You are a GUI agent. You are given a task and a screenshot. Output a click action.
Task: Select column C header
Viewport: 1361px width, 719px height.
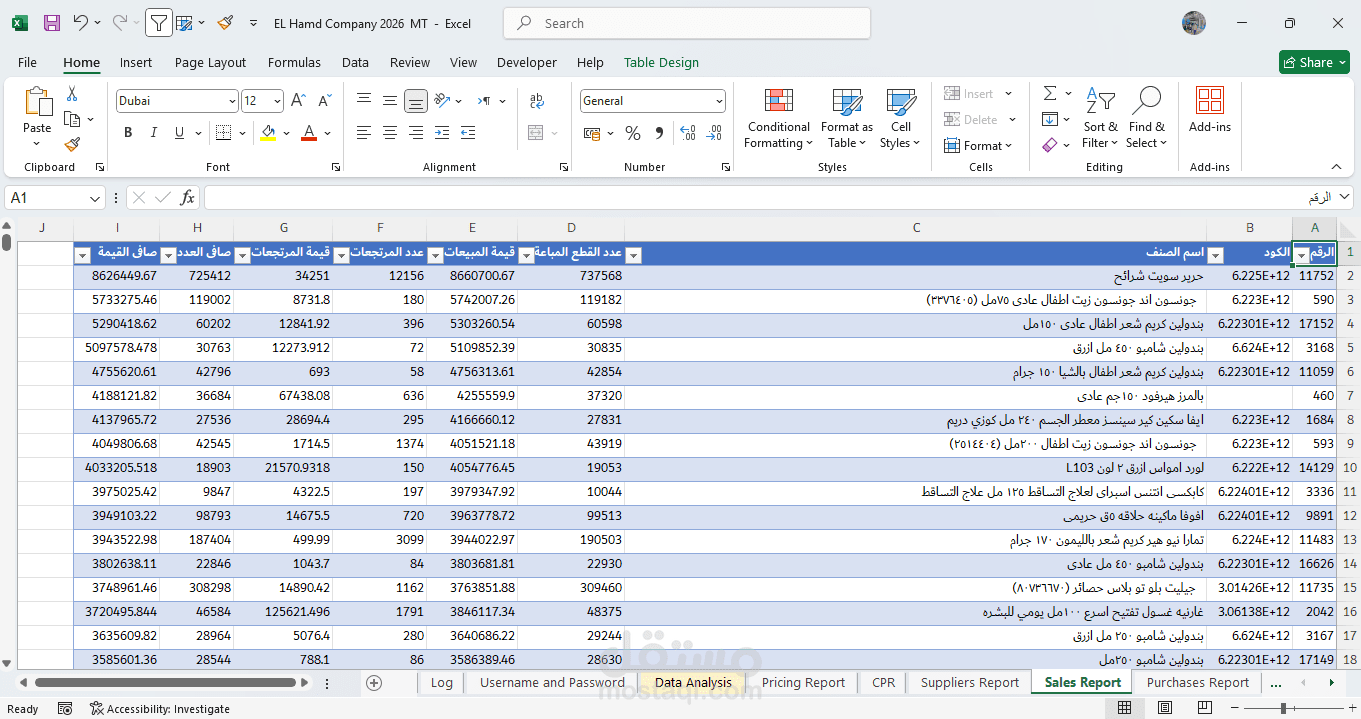916,228
